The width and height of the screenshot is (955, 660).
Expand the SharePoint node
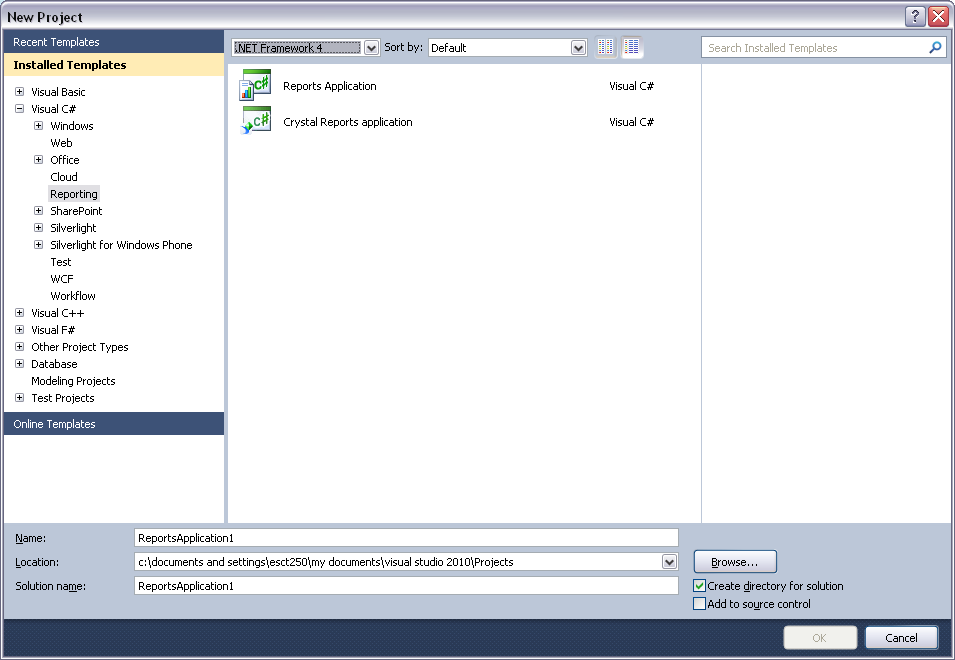(38, 211)
